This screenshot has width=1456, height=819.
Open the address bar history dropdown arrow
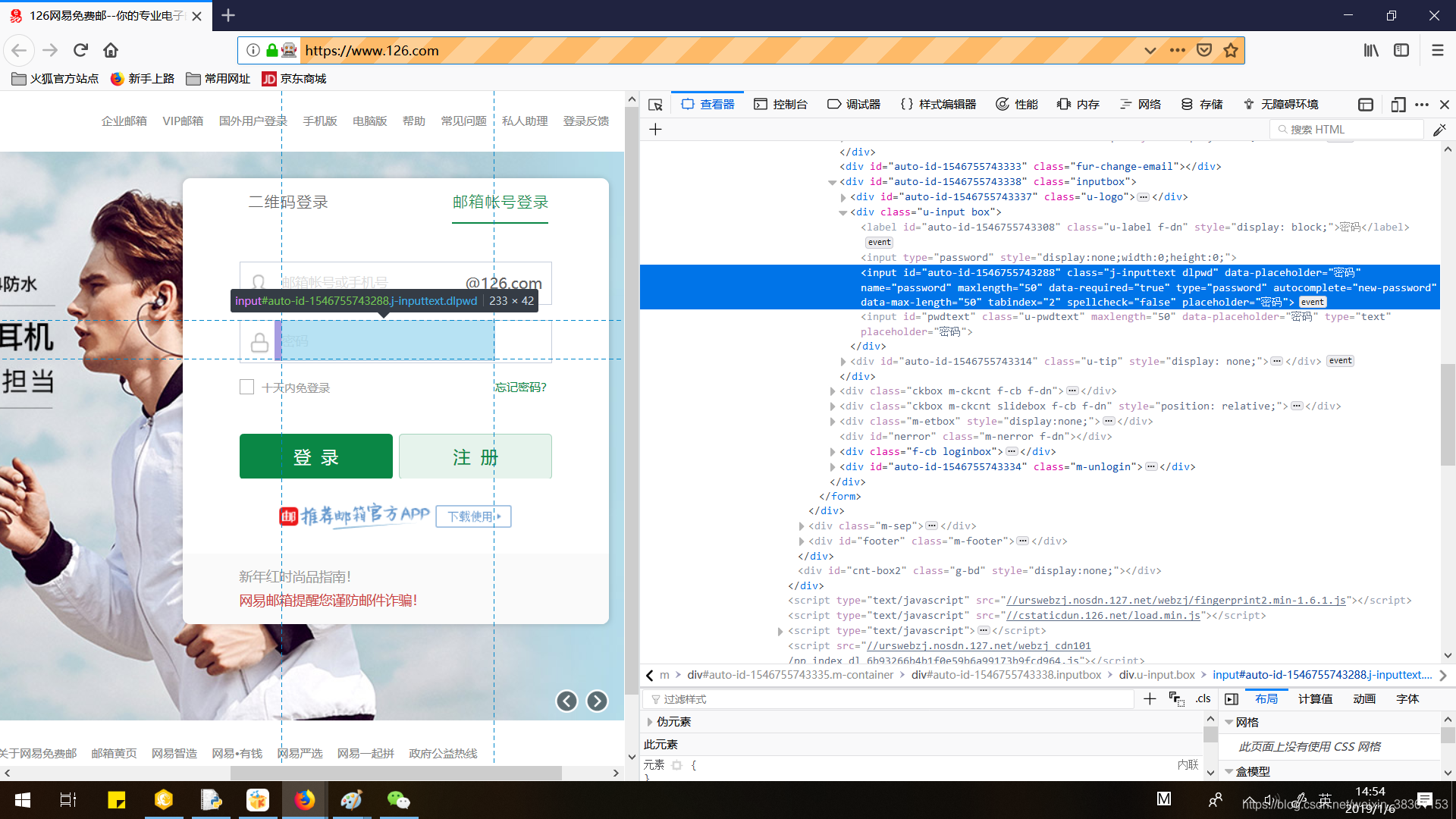[1150, 50]
